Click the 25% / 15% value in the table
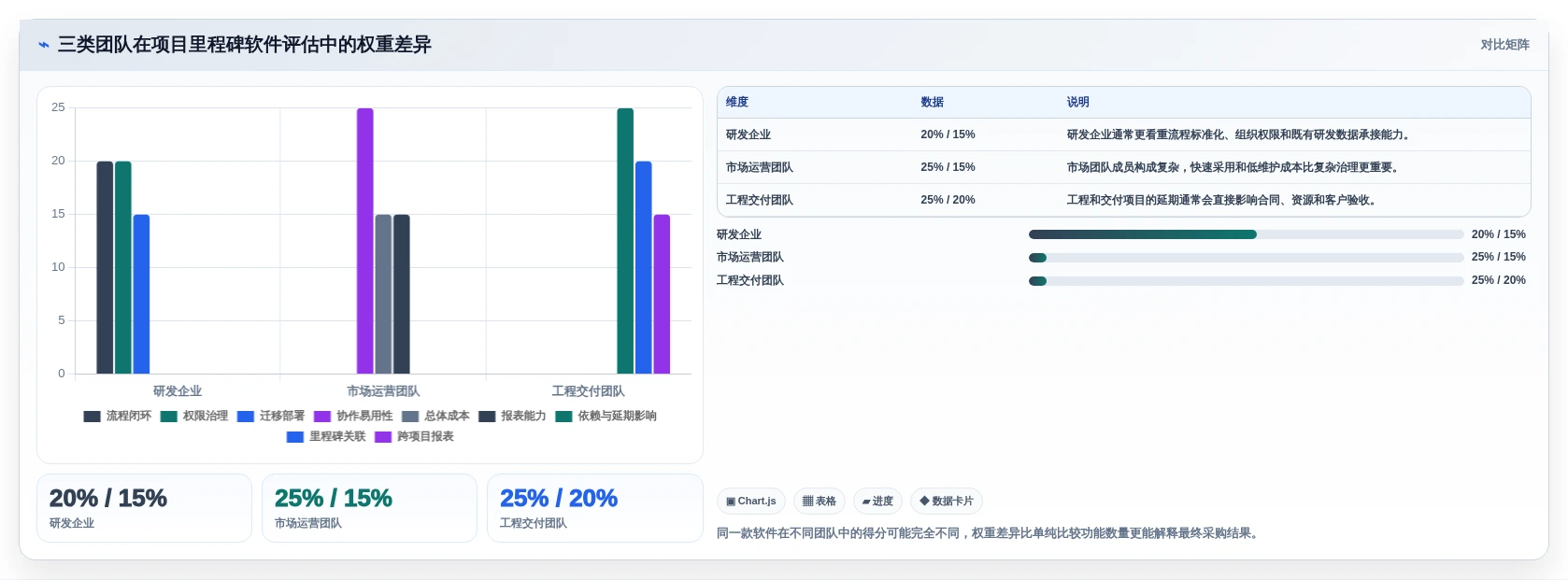 [x=948, y=168]
